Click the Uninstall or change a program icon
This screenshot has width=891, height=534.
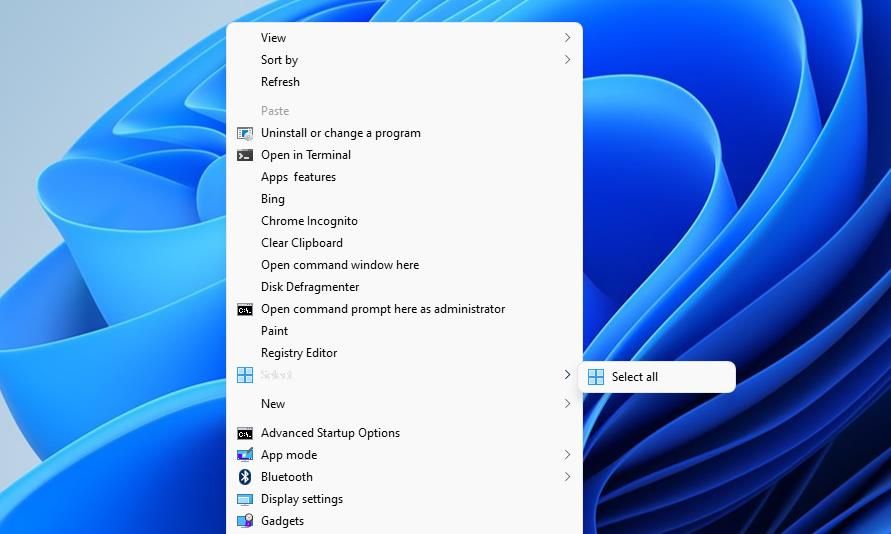(245, 134)
